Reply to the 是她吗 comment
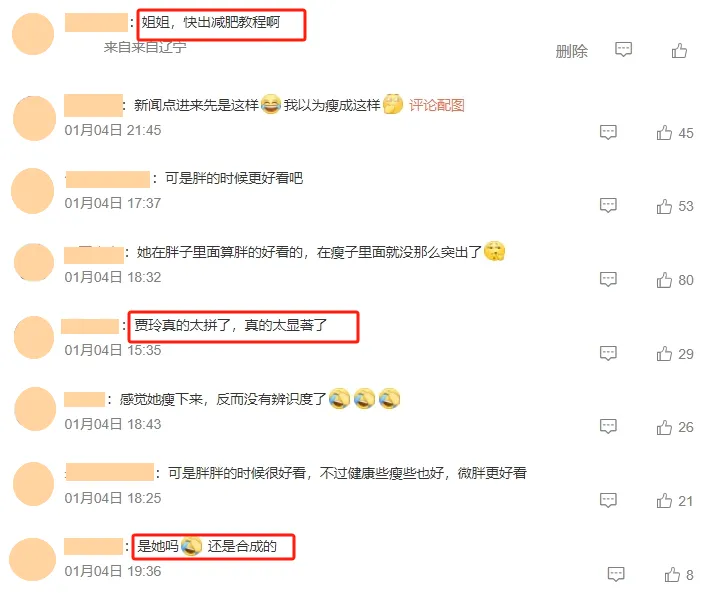The width and height of the screenshot is (708, 593). point(616,574)
